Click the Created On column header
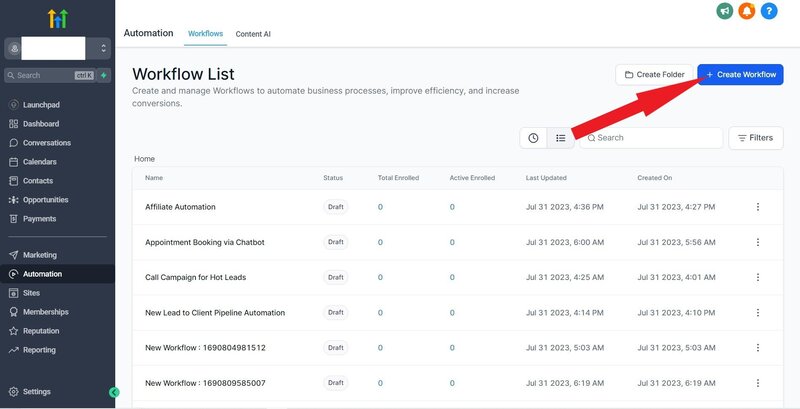Viewport: 800px width, 409px height. [655, 178]
